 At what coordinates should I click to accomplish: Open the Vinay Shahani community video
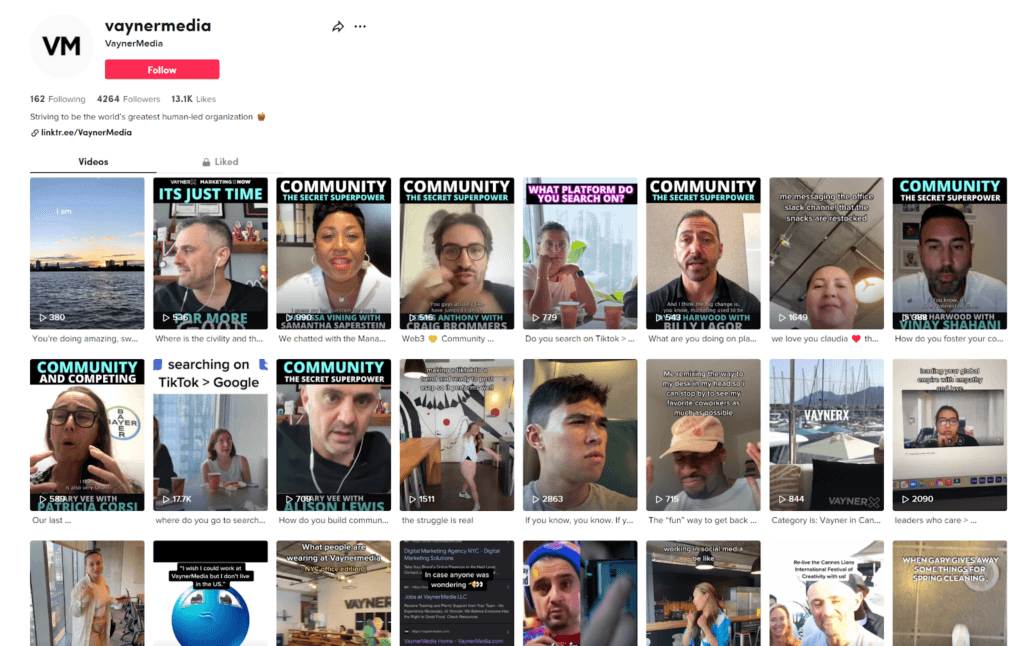tap(950, 253)
